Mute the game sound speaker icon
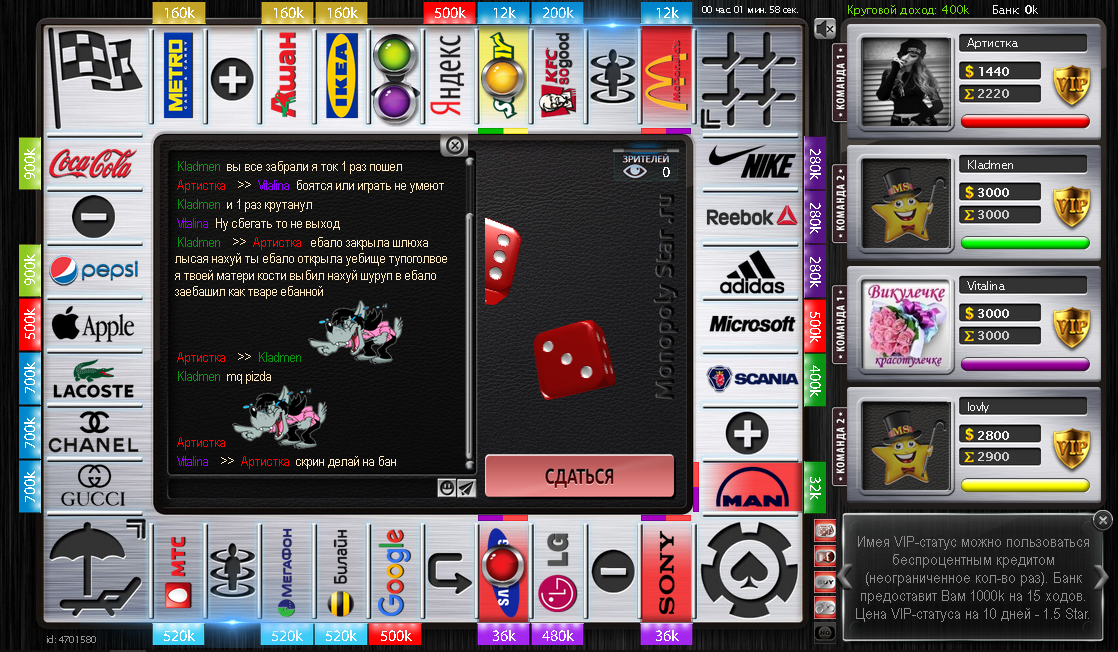The image size is (1118, 652). tap(824, 29)
